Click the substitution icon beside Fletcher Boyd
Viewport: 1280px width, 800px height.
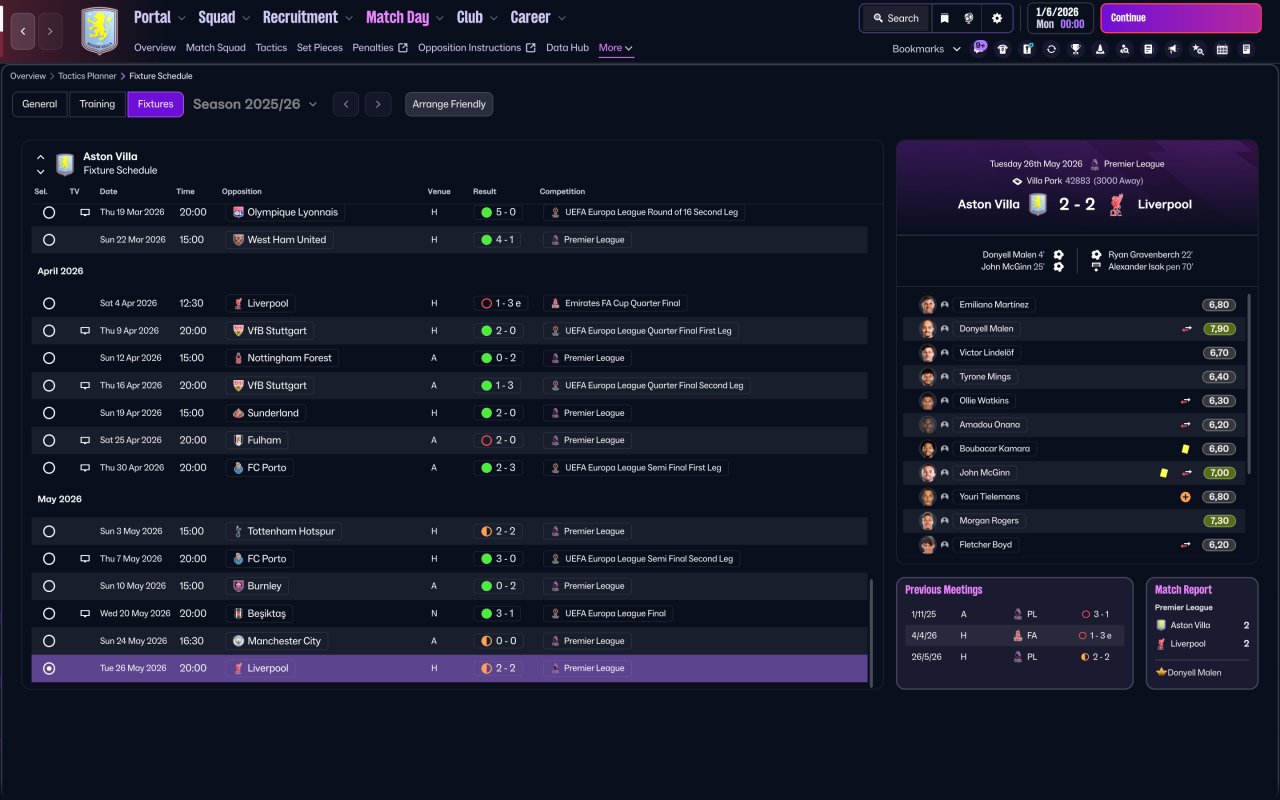(1186, 545)
